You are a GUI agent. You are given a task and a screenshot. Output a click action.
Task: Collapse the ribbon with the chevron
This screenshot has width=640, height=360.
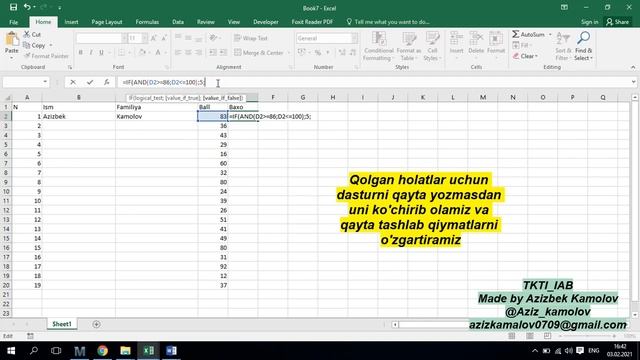tap(633, 67)
